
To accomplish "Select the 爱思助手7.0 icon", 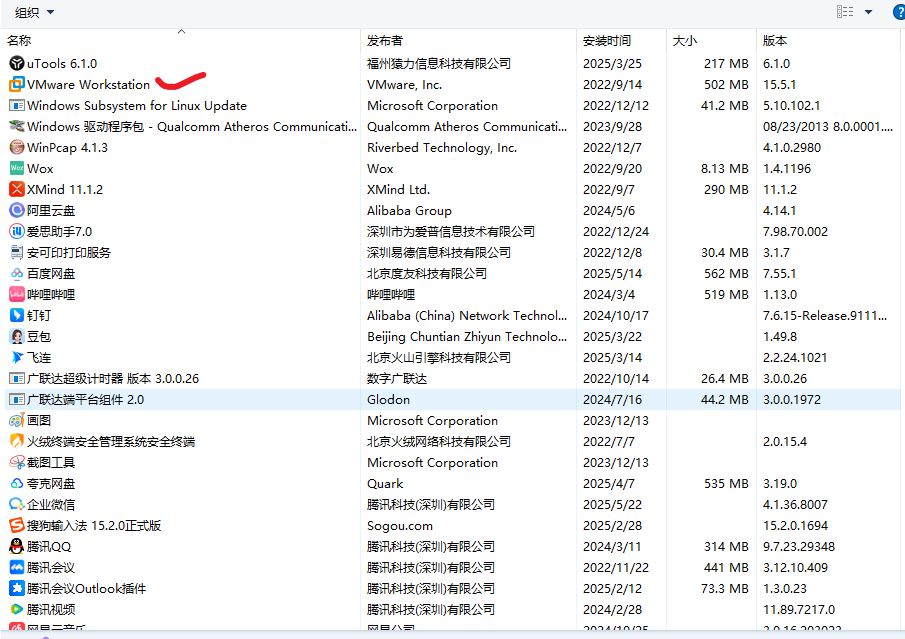I will (17, 231).
